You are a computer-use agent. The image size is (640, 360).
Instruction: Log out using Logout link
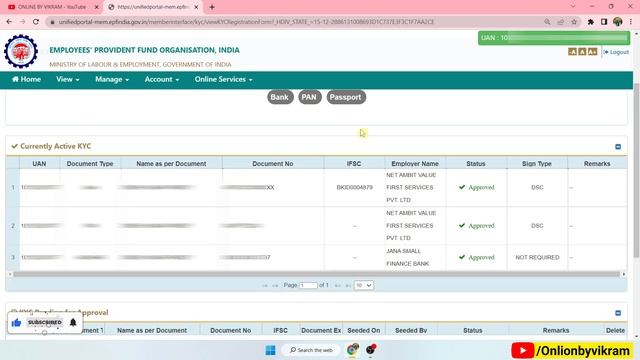pyautogui.click(x=616, y=52)
